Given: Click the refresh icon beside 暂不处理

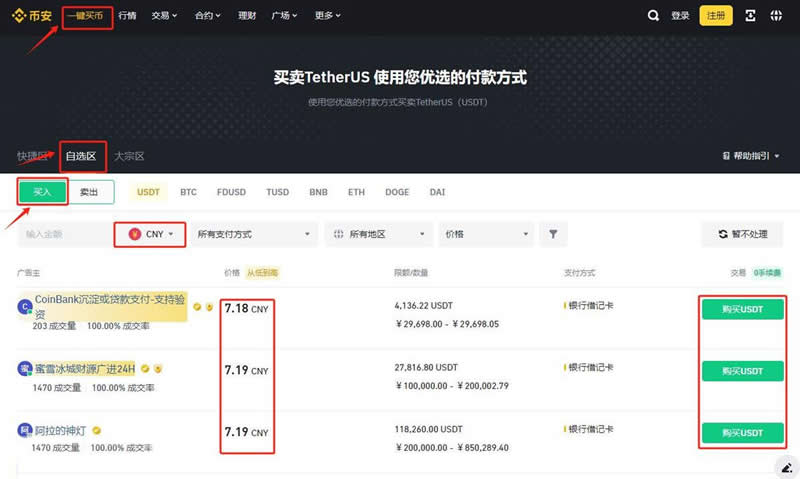Looking at the screenshot, I should tap(723, 234).
